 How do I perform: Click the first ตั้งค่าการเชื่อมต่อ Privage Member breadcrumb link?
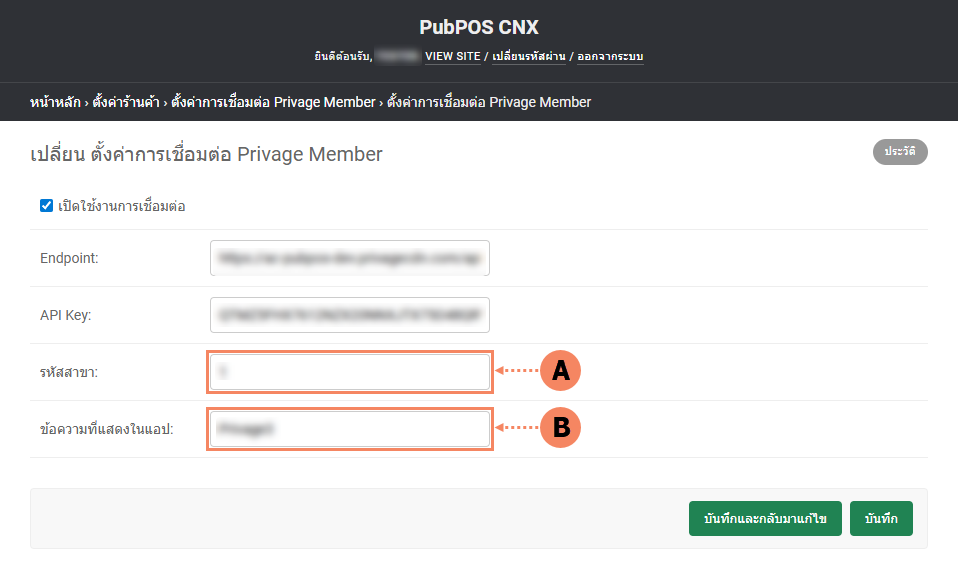point(273,102)
